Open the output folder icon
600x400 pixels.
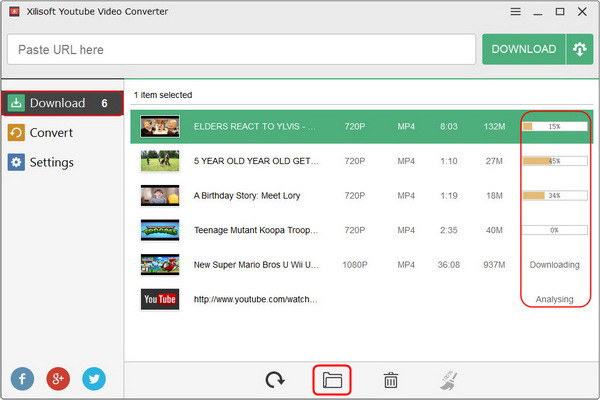coord(332,380)
